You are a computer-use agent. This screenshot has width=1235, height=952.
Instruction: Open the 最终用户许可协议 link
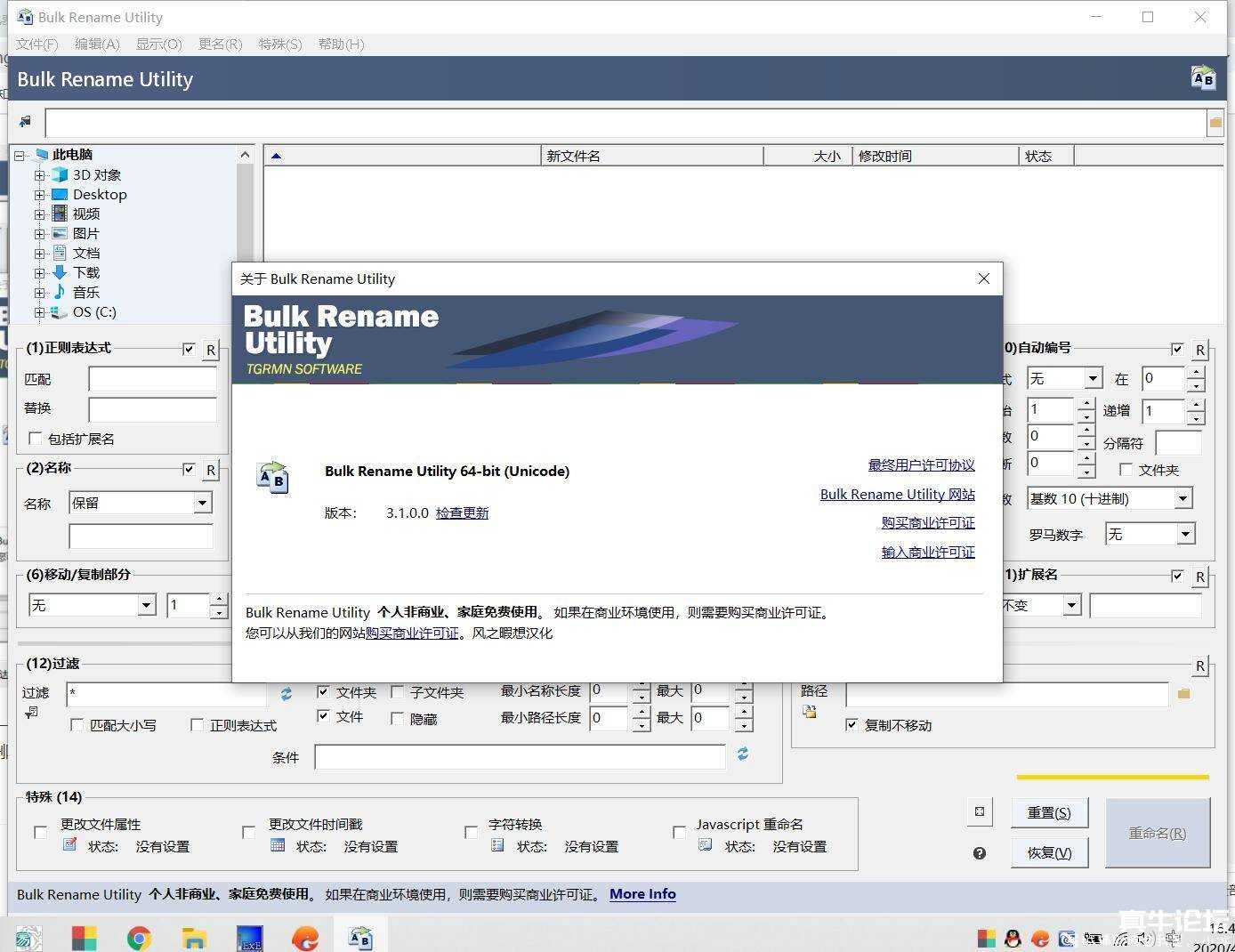(x=921, y=464)
